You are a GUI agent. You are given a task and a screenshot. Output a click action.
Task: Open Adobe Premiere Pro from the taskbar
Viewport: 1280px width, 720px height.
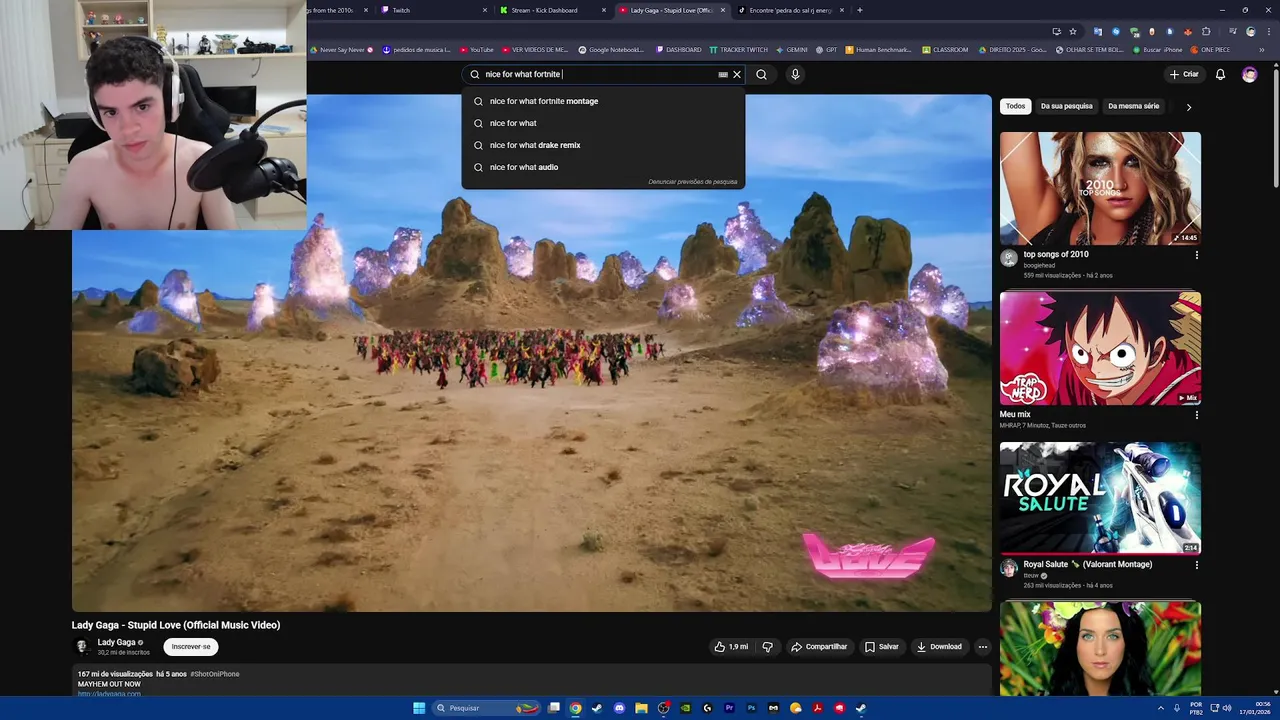729,708
